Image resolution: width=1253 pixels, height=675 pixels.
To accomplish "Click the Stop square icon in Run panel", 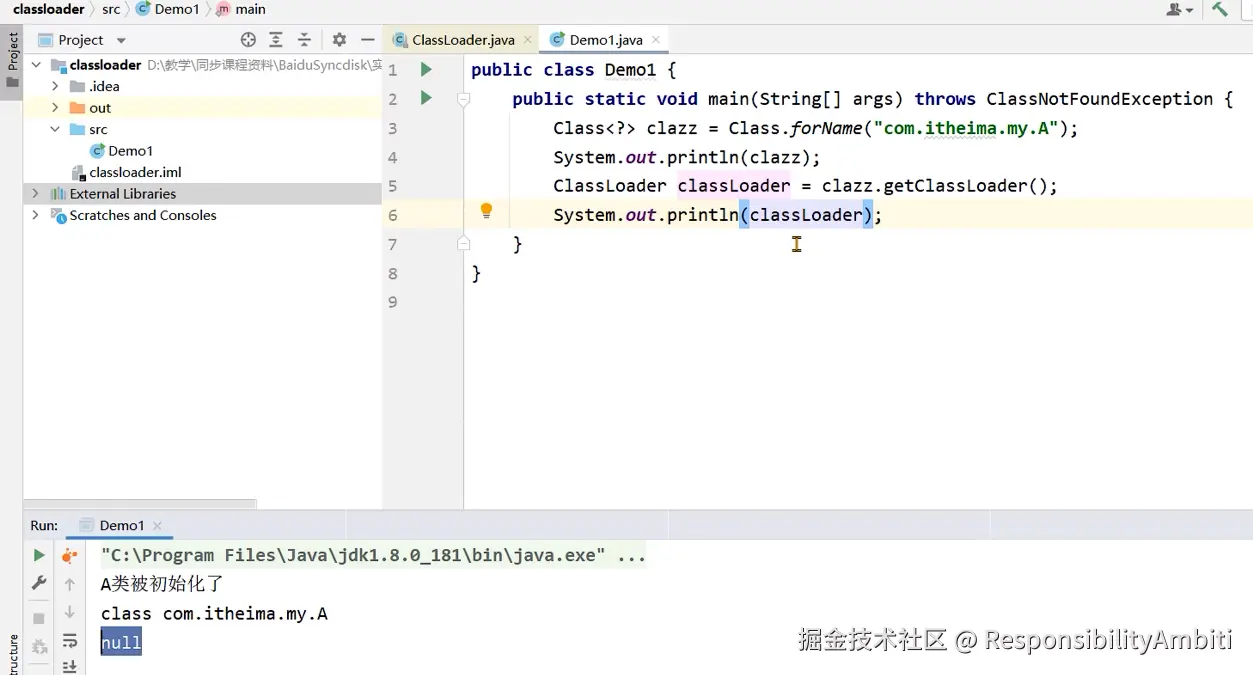I will [x=39, y=619].
